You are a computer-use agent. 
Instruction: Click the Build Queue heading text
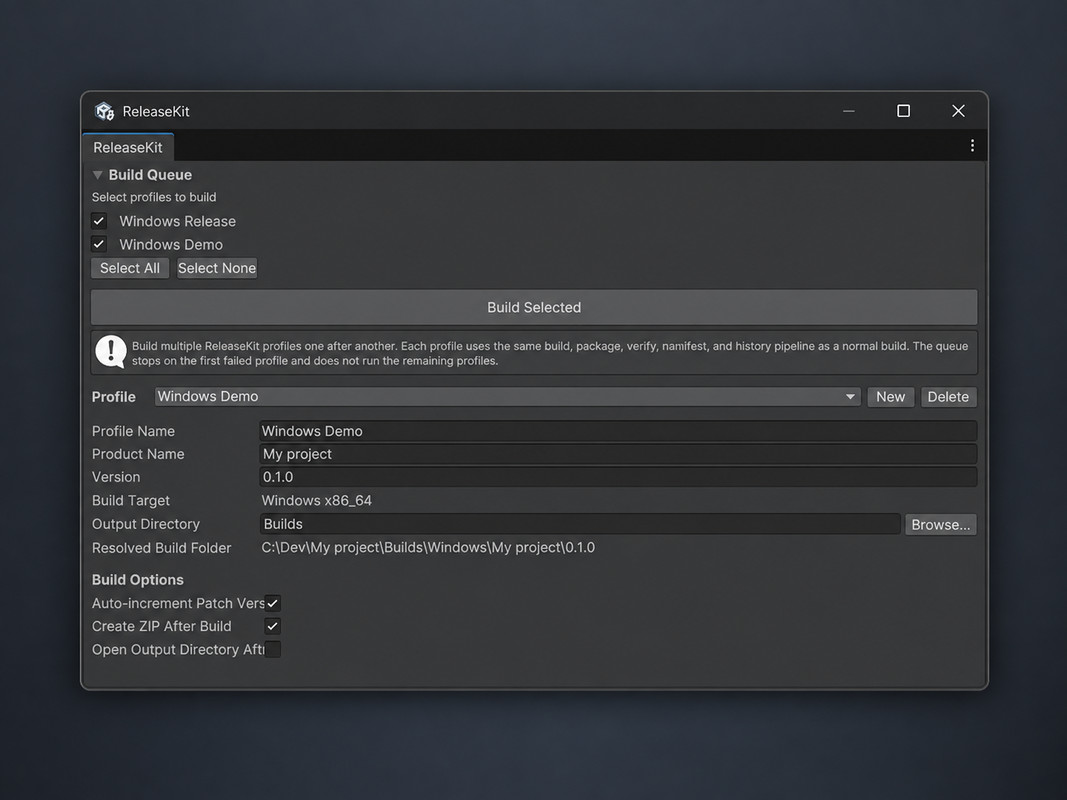150,175
